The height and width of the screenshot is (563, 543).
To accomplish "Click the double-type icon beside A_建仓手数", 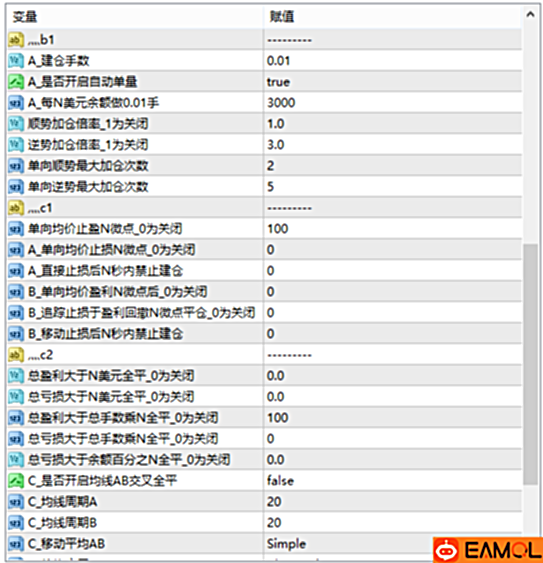I will [x=16, y=61].
